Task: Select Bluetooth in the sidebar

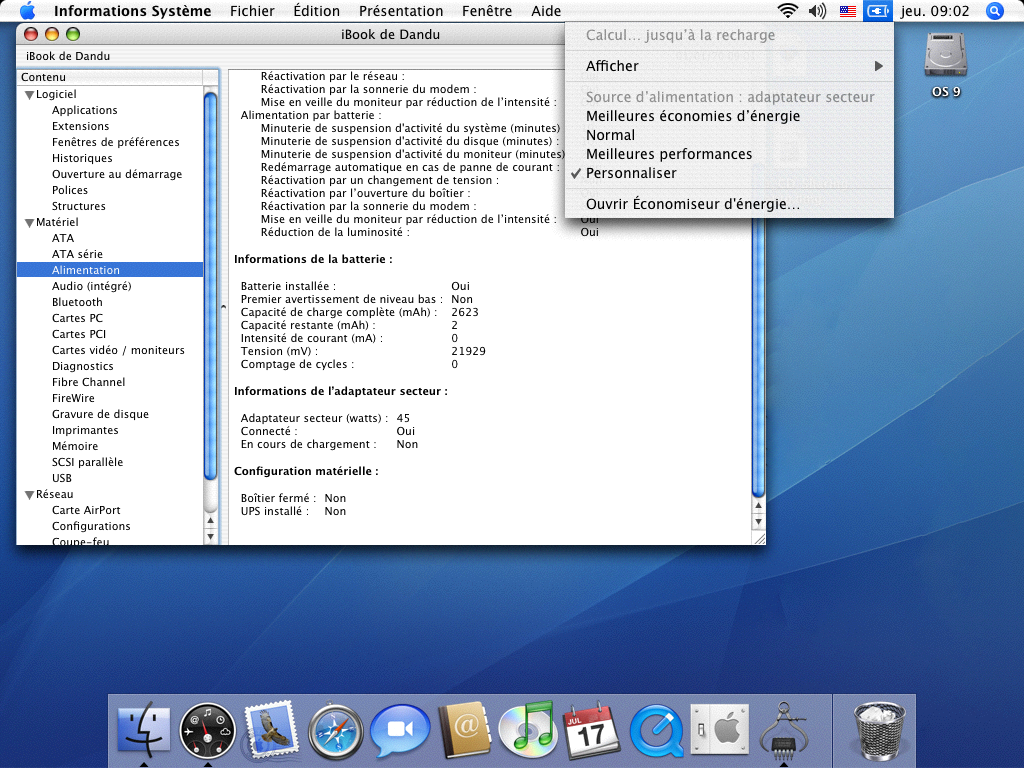Action: click(x=77, y=302)
